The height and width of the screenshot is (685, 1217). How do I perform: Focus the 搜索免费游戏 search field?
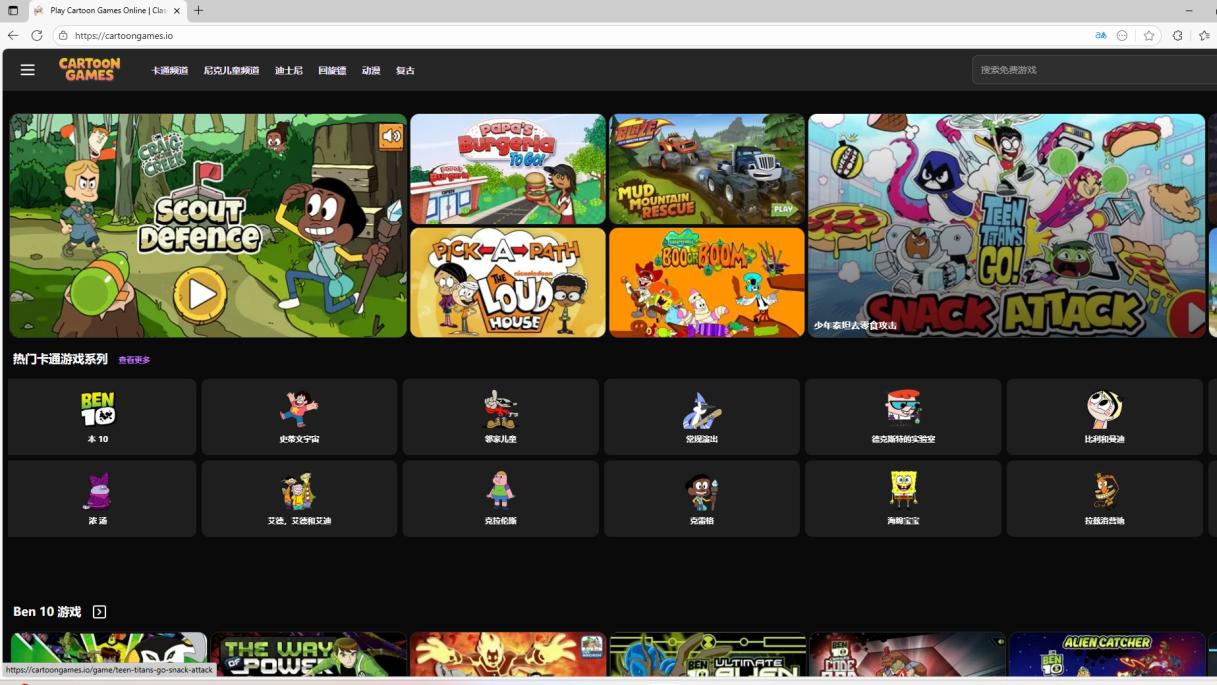tap(1094, 70)
